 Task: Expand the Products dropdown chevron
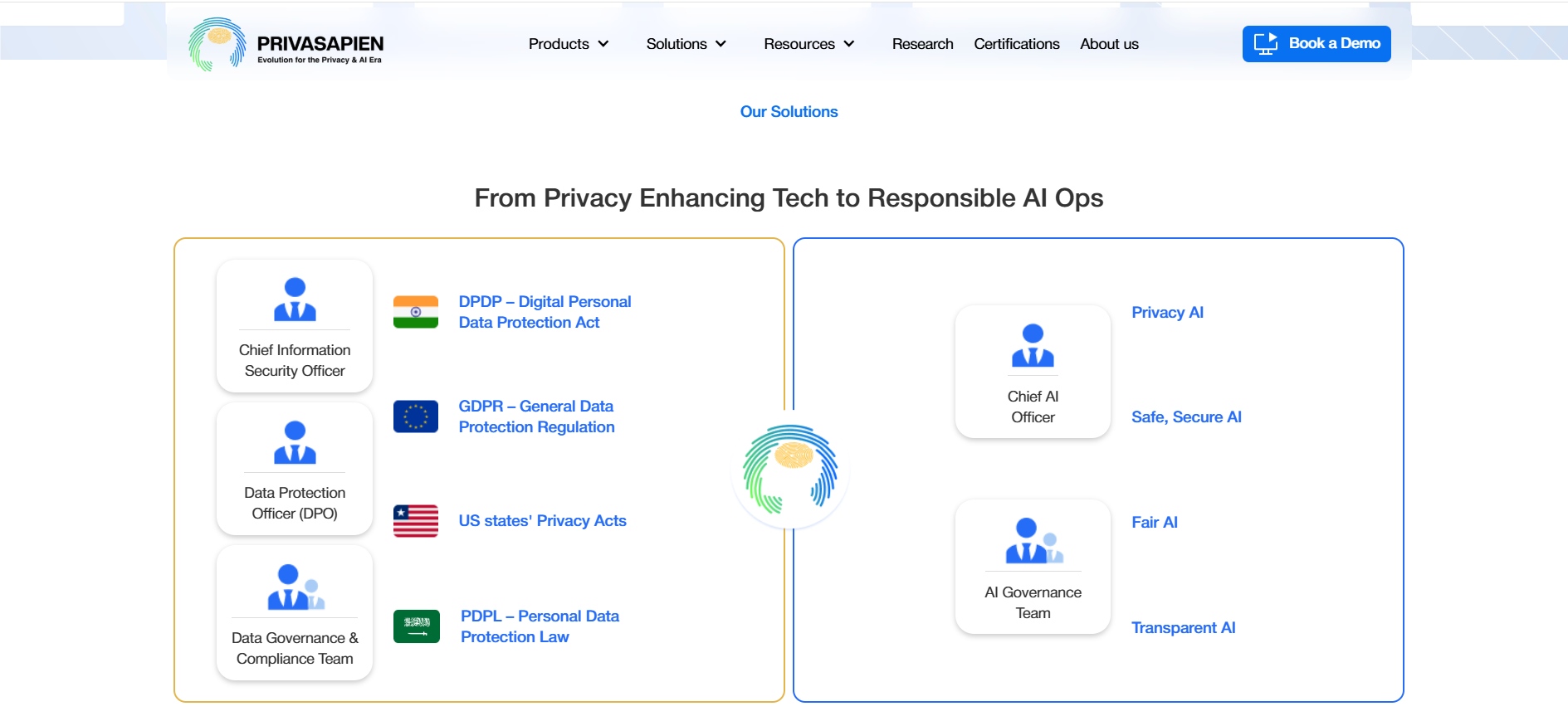click(603, 44)
